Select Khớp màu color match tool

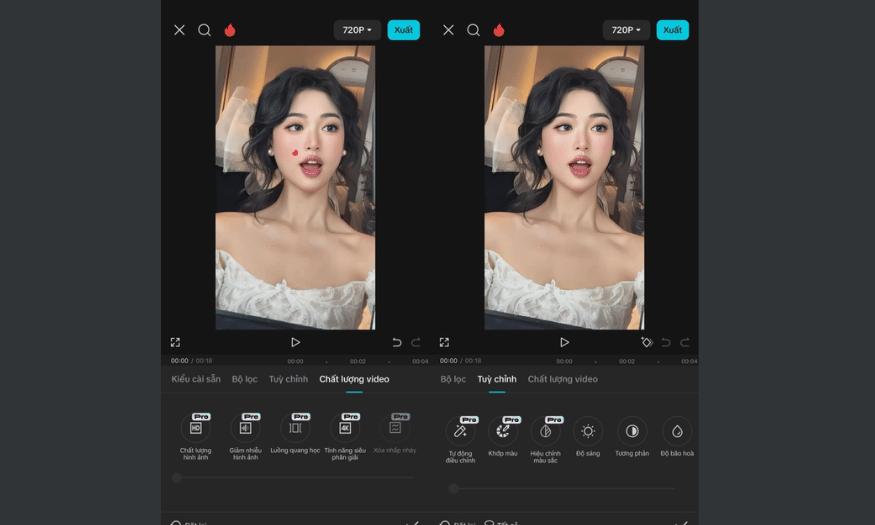[503, 437]
